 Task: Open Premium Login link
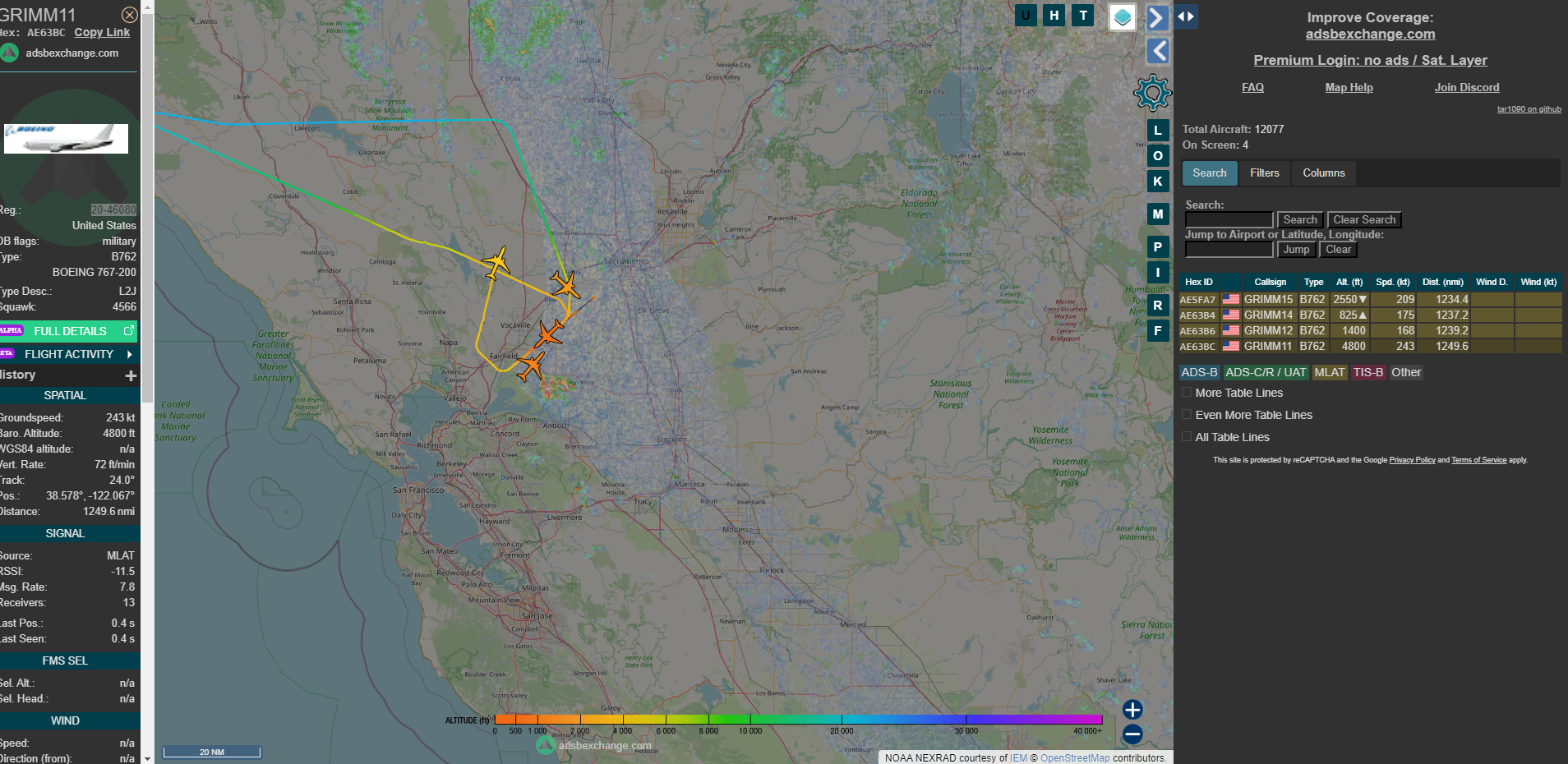coord(1370,60)
